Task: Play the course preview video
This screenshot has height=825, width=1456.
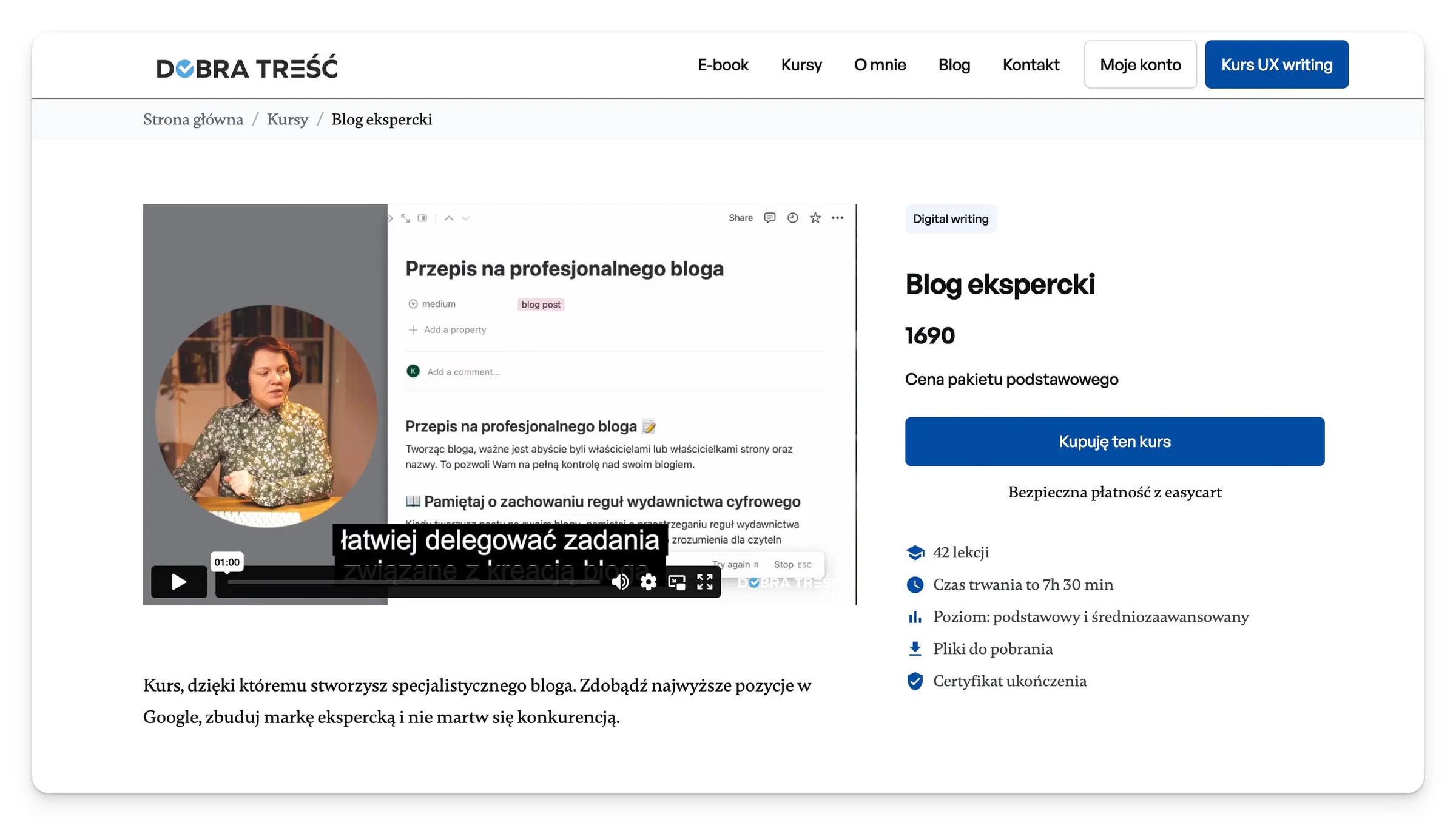Action: click(x=179, y=581)
